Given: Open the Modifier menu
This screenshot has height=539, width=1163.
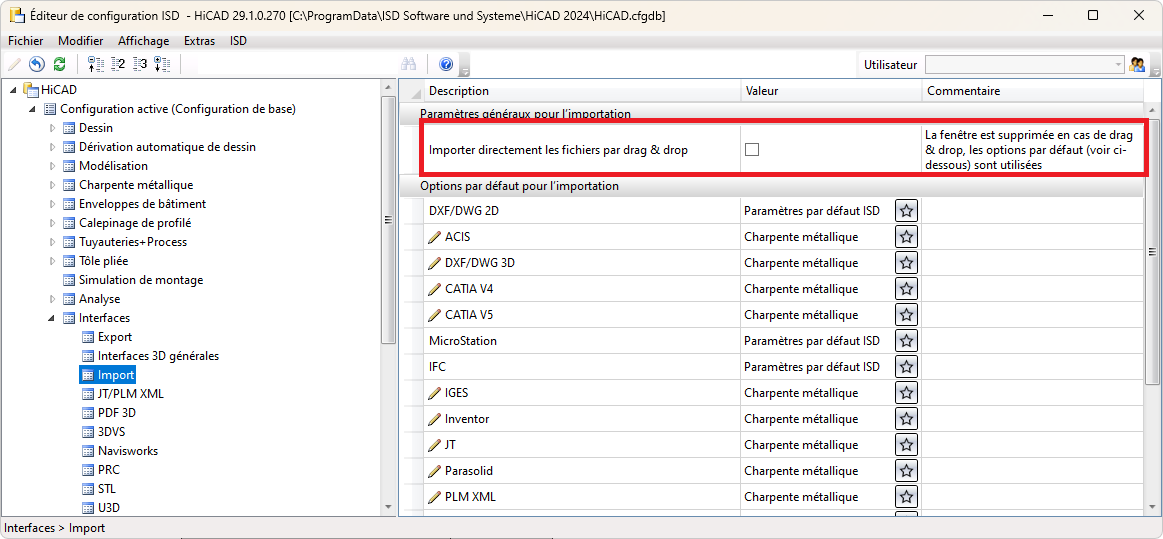Looking at the screenshot, I should pyautogui.click(x=81, y=41).
